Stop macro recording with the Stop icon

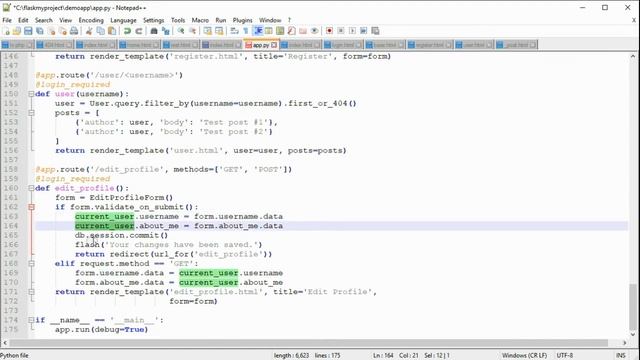point(341,31)
